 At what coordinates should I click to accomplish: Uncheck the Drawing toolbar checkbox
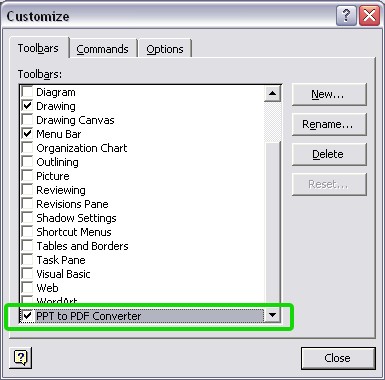click(x=27, y=106)
